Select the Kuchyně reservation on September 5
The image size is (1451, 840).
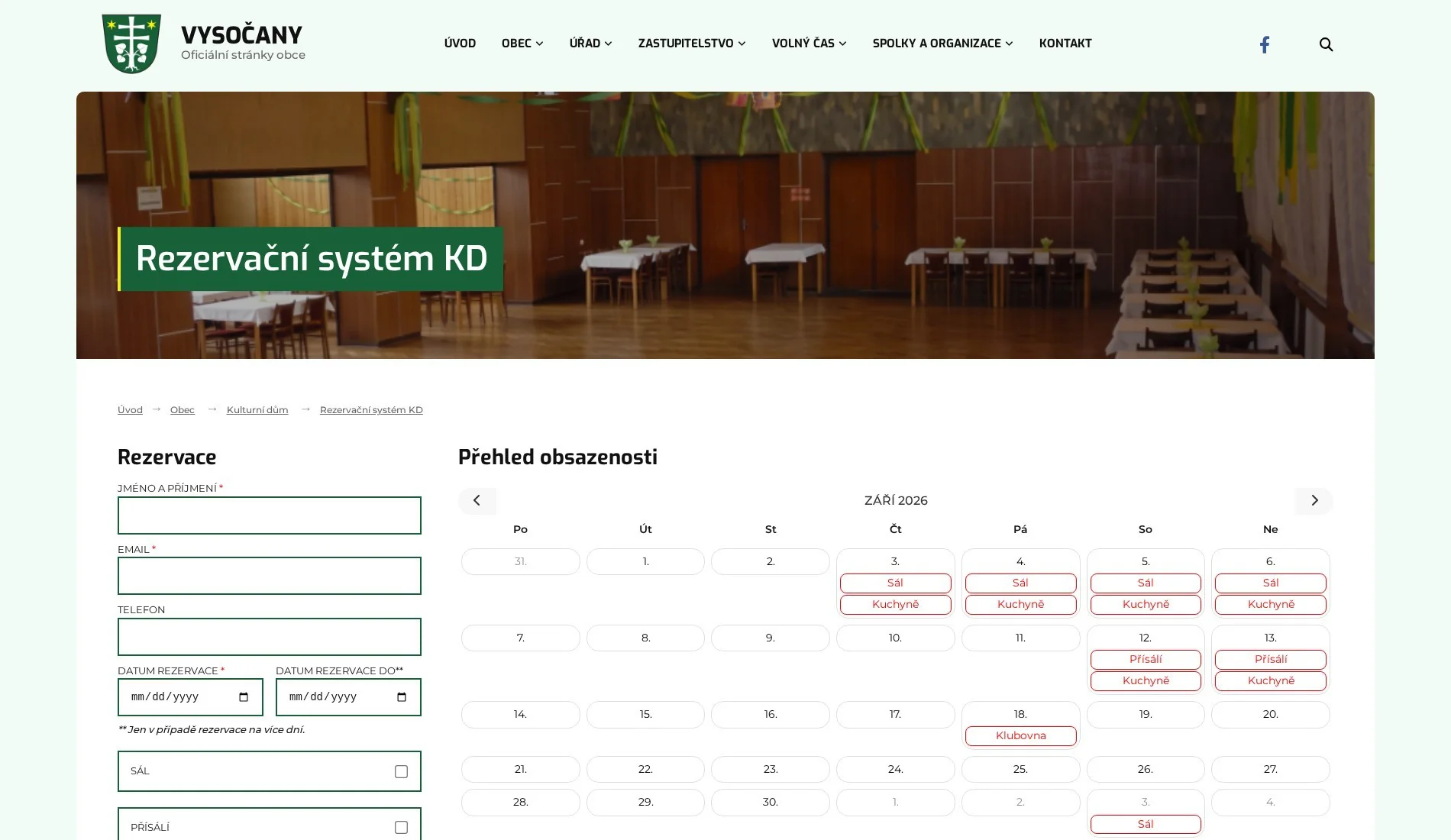[1146, 604]
